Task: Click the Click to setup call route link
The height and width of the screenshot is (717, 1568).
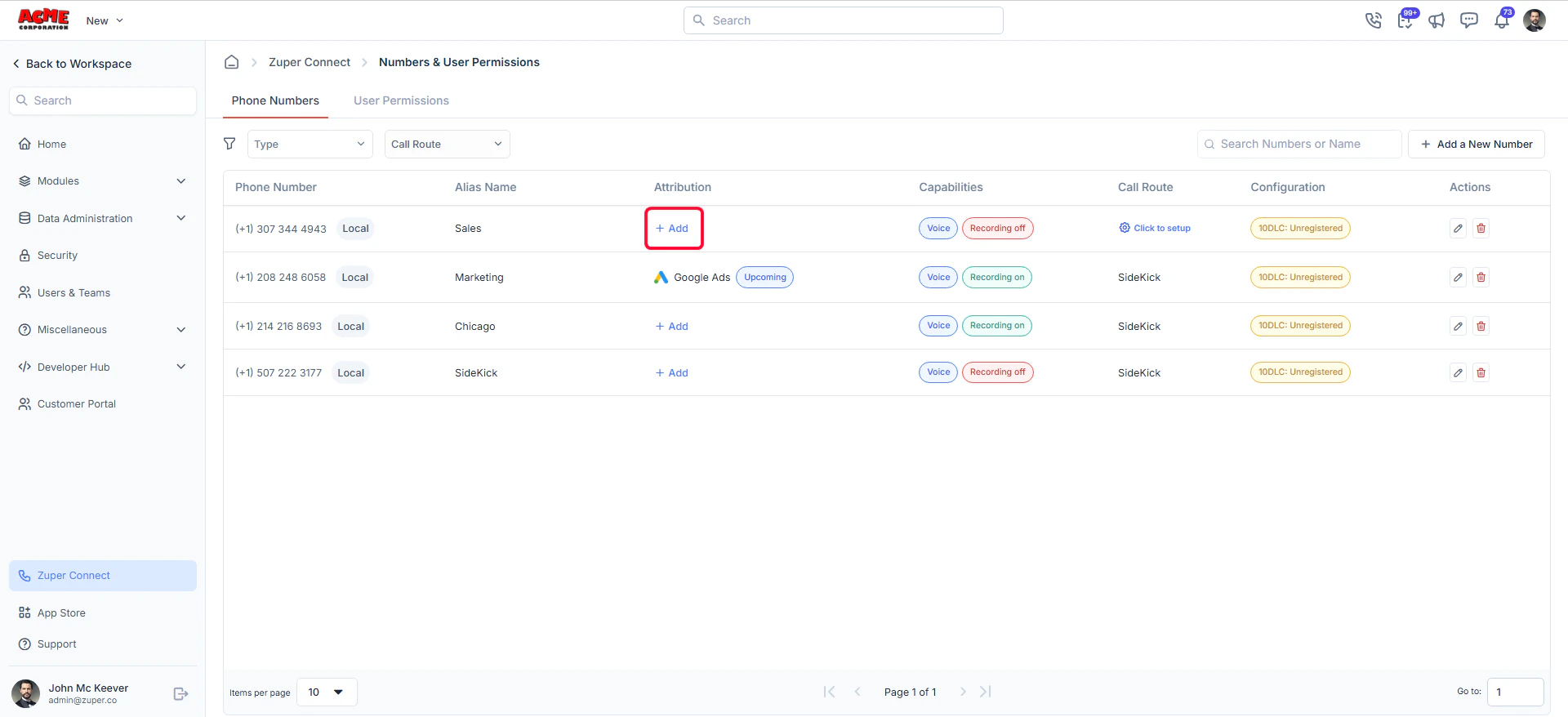Action: (1155, 229)
